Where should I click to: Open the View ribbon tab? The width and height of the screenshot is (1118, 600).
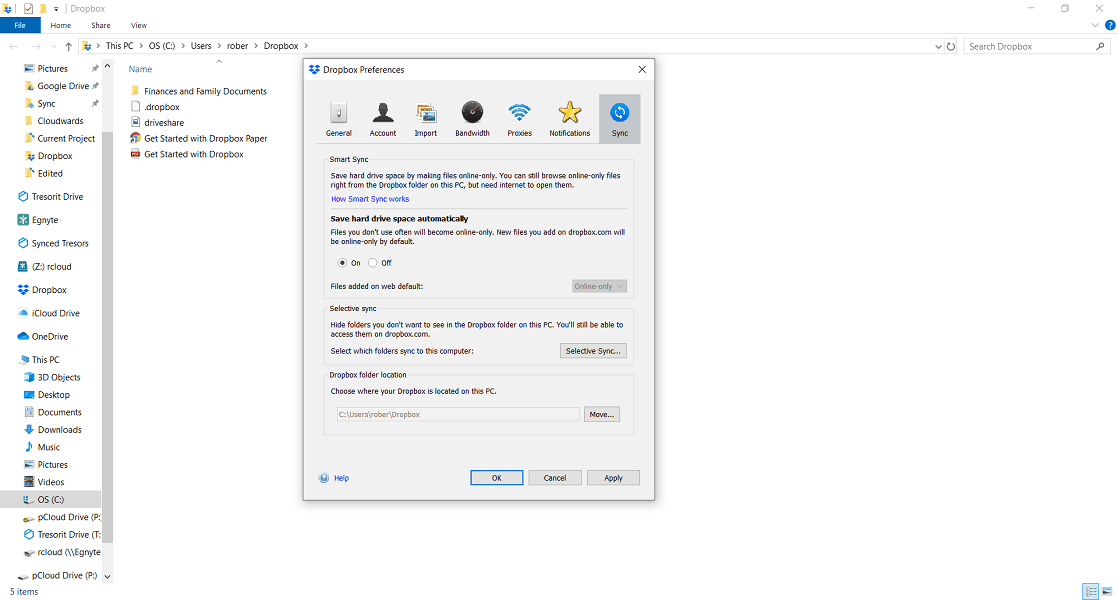[x=139, y=26]
